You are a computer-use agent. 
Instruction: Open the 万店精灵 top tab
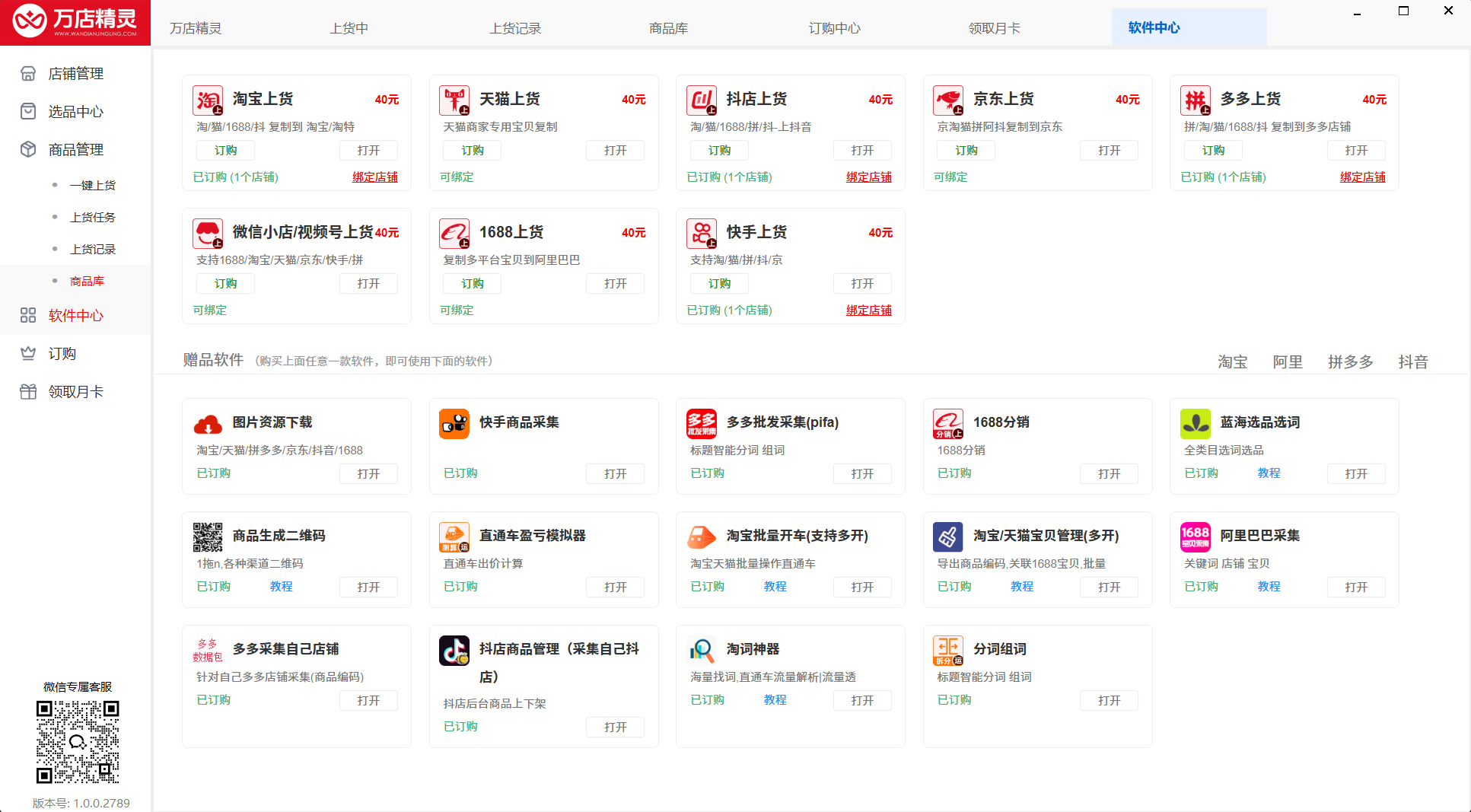(x=196, y=28)
